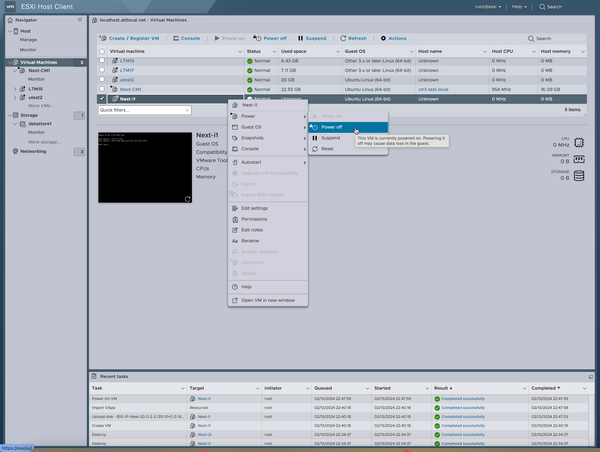Choose Rename from the context menu
600x452 pixels.
(x=250, y=241)
